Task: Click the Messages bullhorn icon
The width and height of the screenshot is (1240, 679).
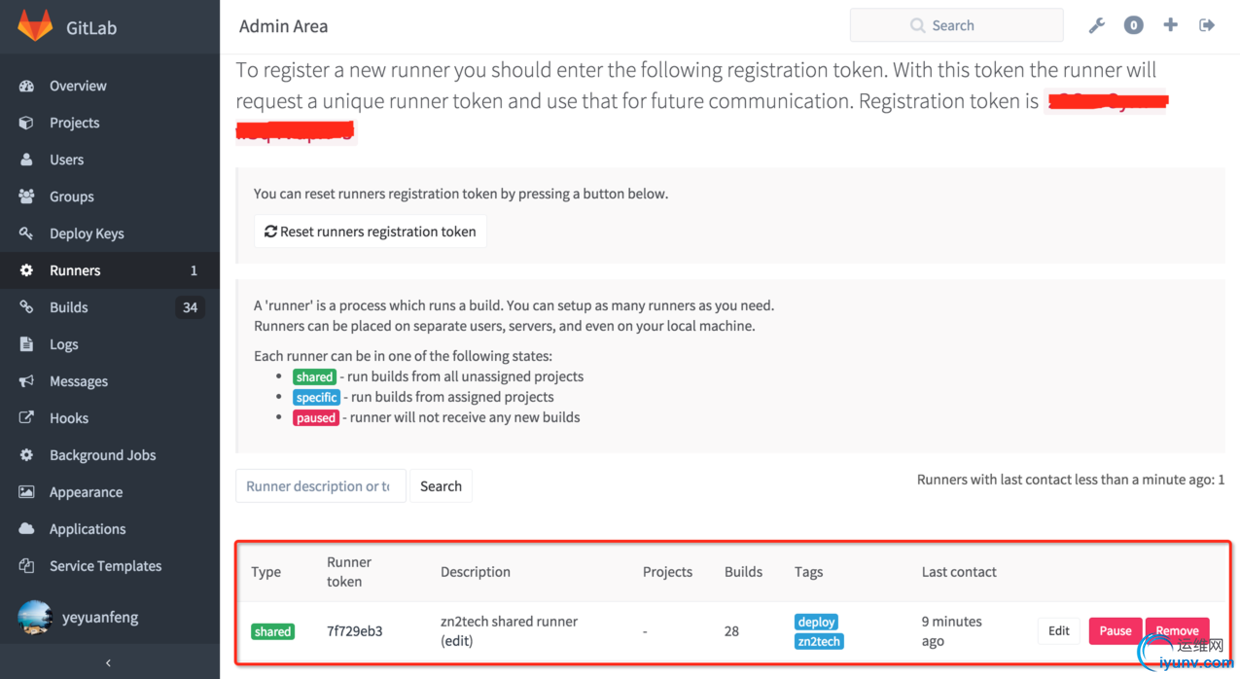Action: click(27, 382)
